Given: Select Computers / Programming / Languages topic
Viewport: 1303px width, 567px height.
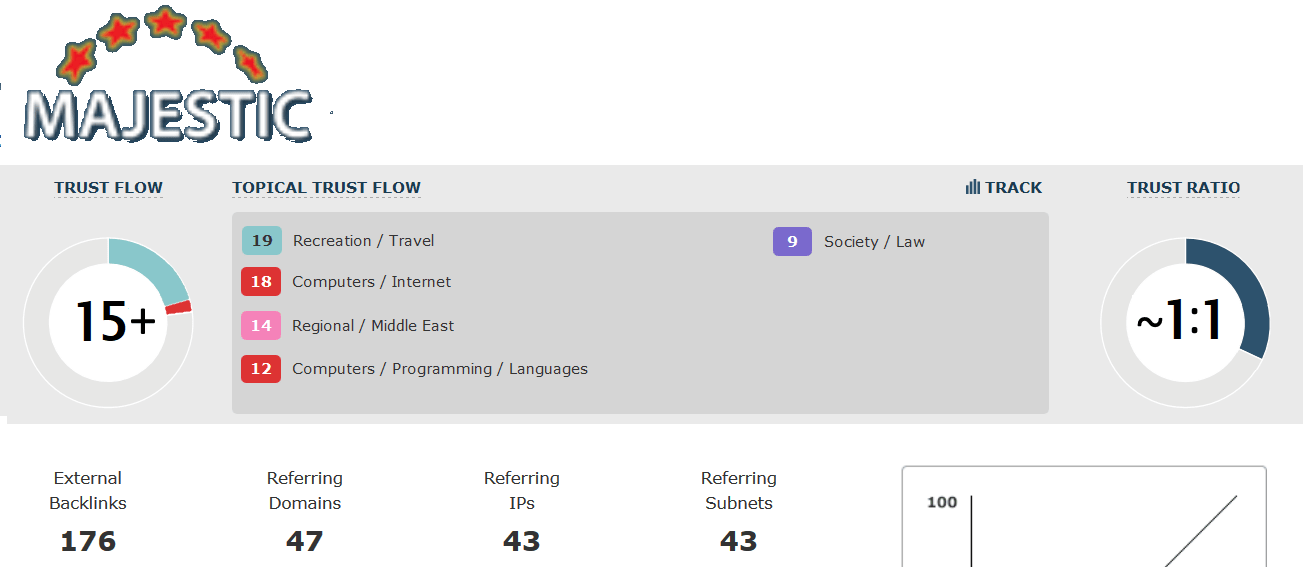Looking at the screenshot, I should tap(440, 369).
